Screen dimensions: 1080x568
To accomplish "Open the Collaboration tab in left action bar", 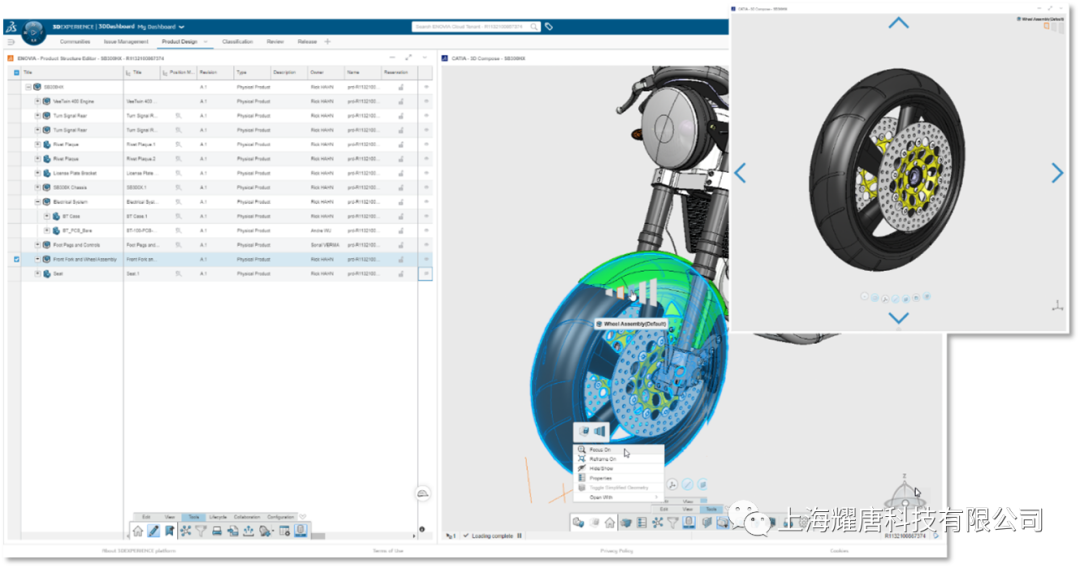I will [247, 517].
